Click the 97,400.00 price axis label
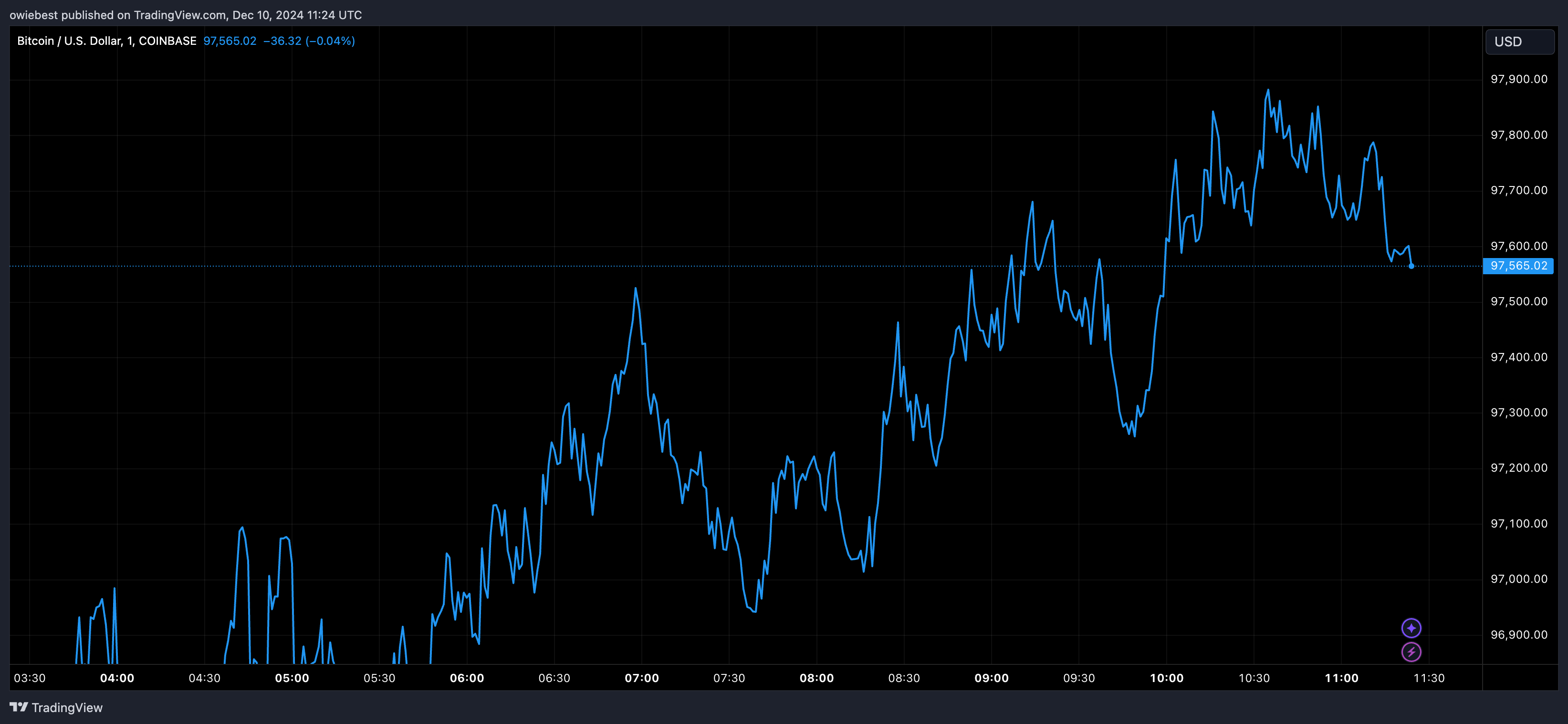Viewport: 1568px width, 724px height. 1519,357
